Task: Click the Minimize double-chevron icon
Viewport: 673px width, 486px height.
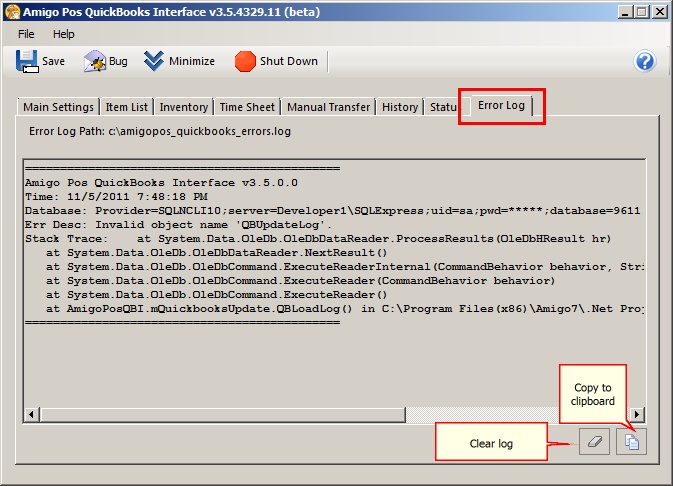Action: pos(154,61)
